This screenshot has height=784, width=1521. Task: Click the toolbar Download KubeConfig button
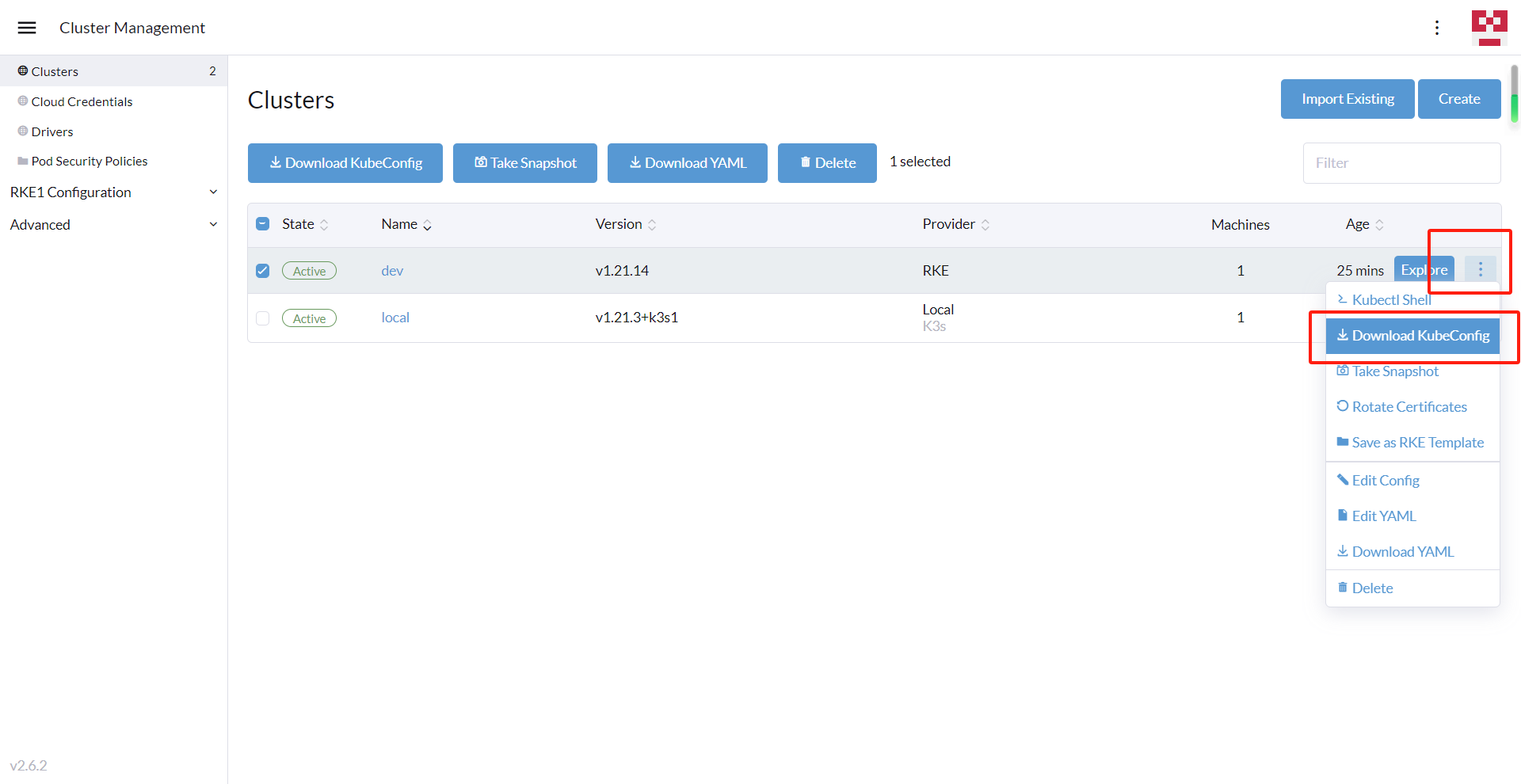345,163
